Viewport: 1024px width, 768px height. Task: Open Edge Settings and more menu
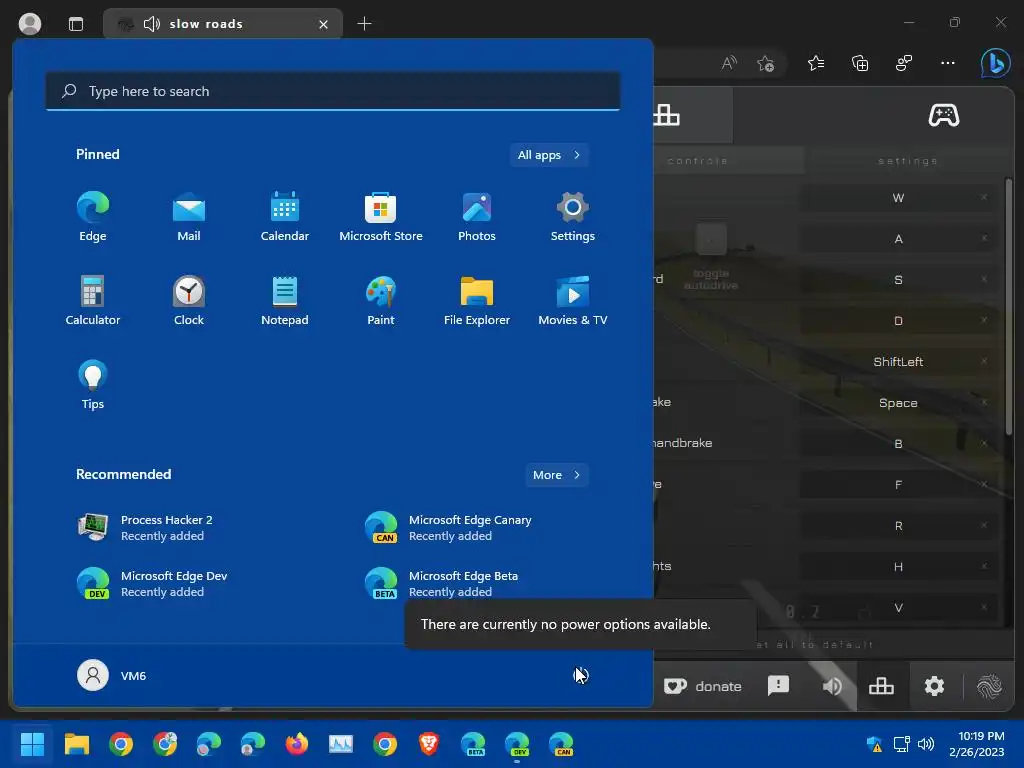(948, 63)
